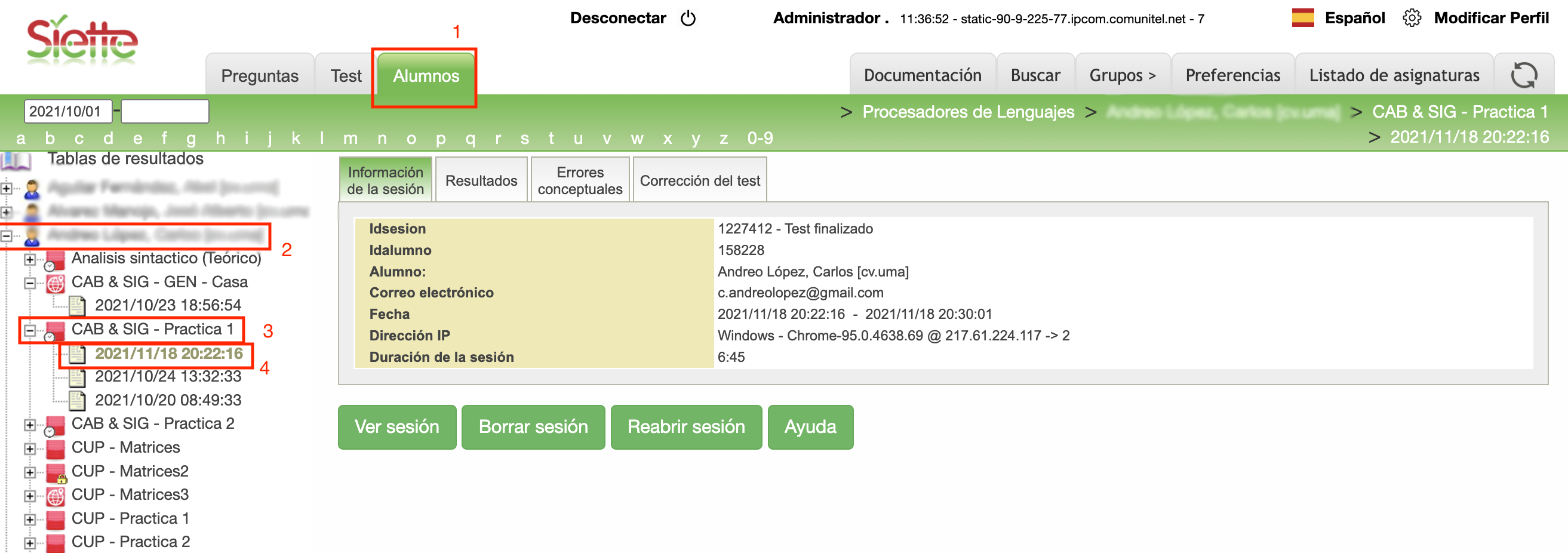This screenshot has height=553, width=1568.
Task: Collapse the CAB & SIG - GEN - Casa node
Action: pos(29,282)
